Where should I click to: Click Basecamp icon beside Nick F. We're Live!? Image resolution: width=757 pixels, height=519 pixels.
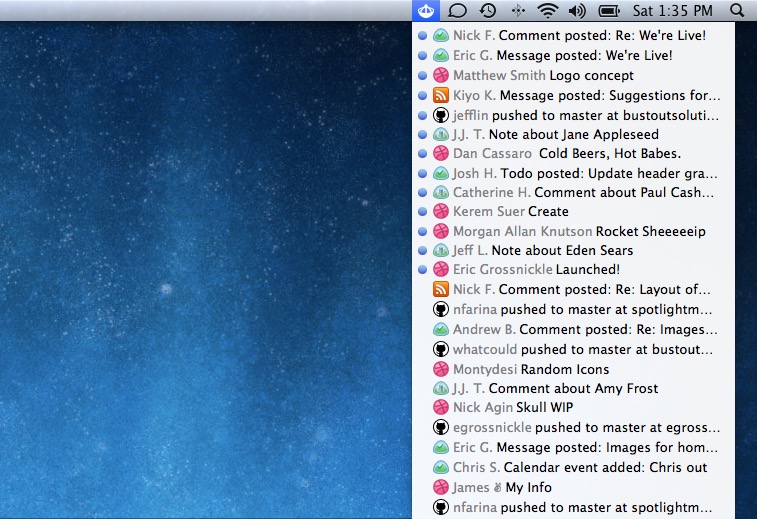click(440, 35)
